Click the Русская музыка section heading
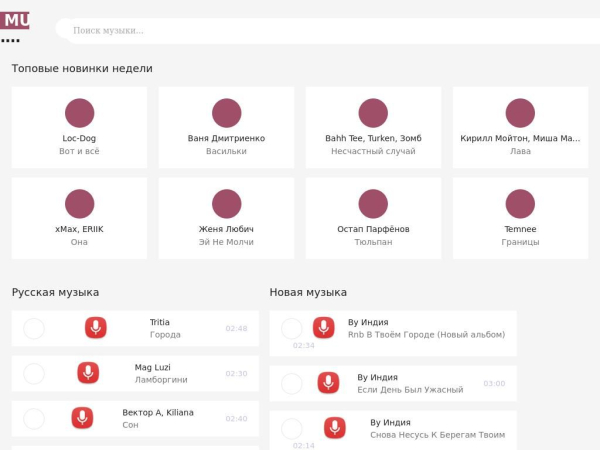 pyautogui.click(x=55, y=292)
